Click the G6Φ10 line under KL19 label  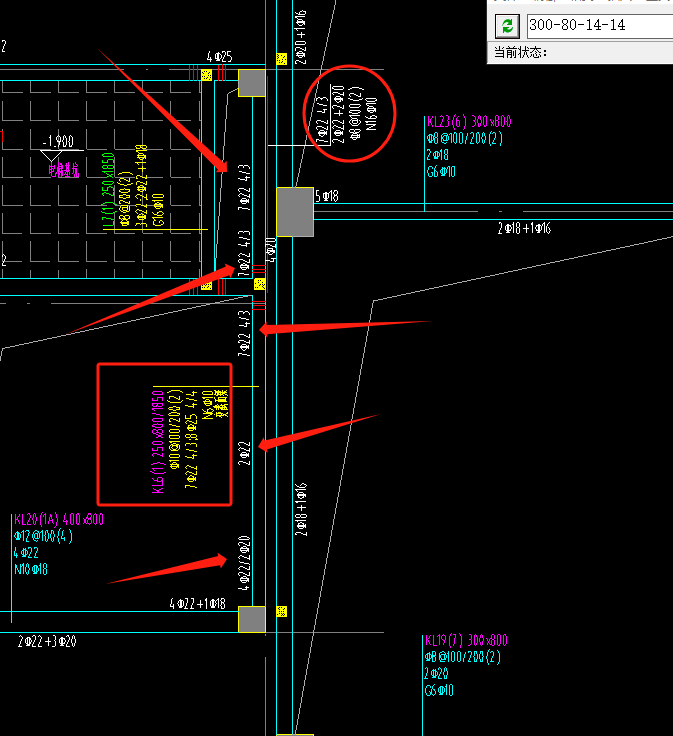point(439,690)
